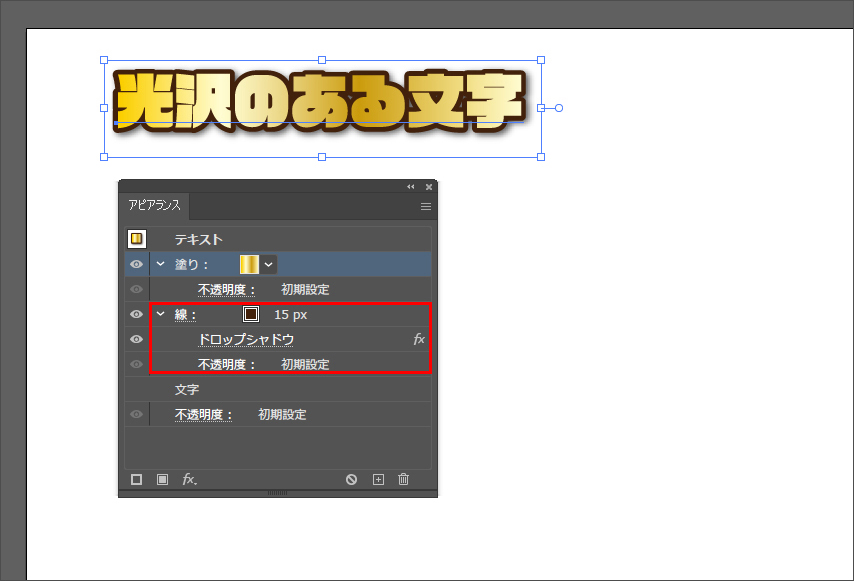Open the fx Add New Effect menu
The height and width of the screenshot is (581, 854).
189,479
